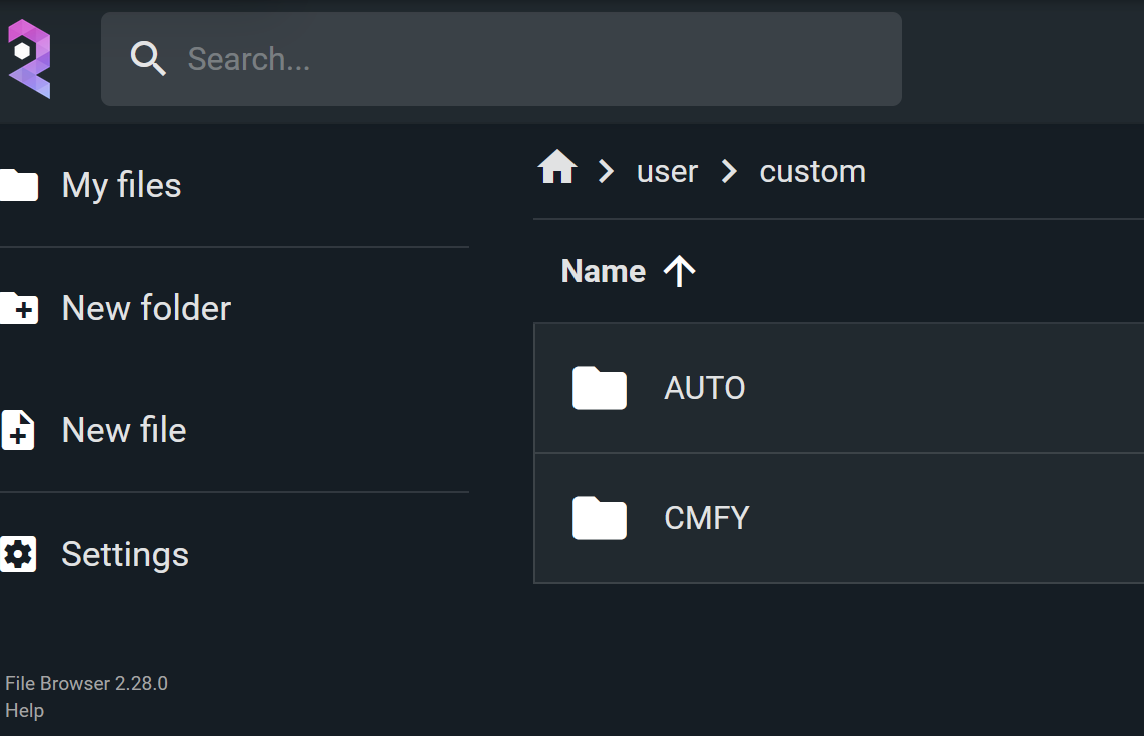The width and height of the screenshot is (1144, 736).
Task: Click the New file icon in sidebar
Action: 20,430
